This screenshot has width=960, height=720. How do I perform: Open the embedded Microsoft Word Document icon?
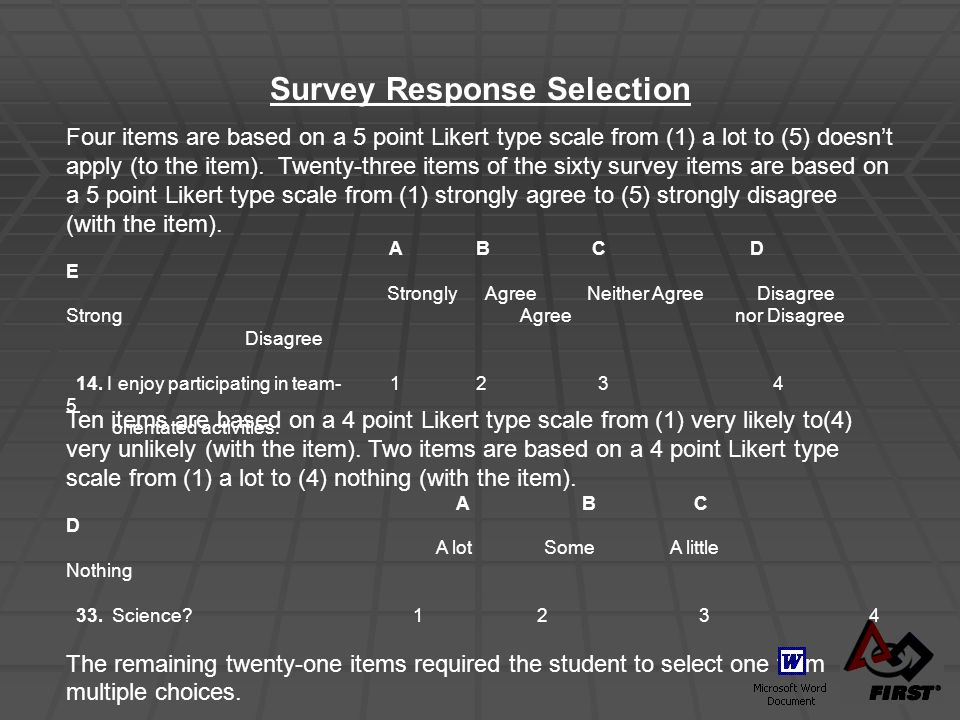click(x=792, y=661)
